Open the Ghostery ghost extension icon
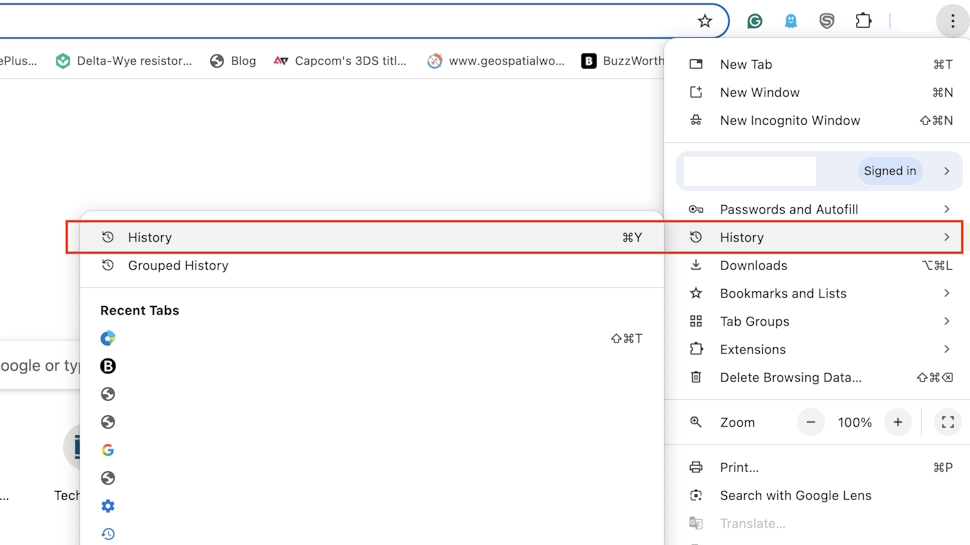This screenshot has width=970, height=545. tap(791, 21)
